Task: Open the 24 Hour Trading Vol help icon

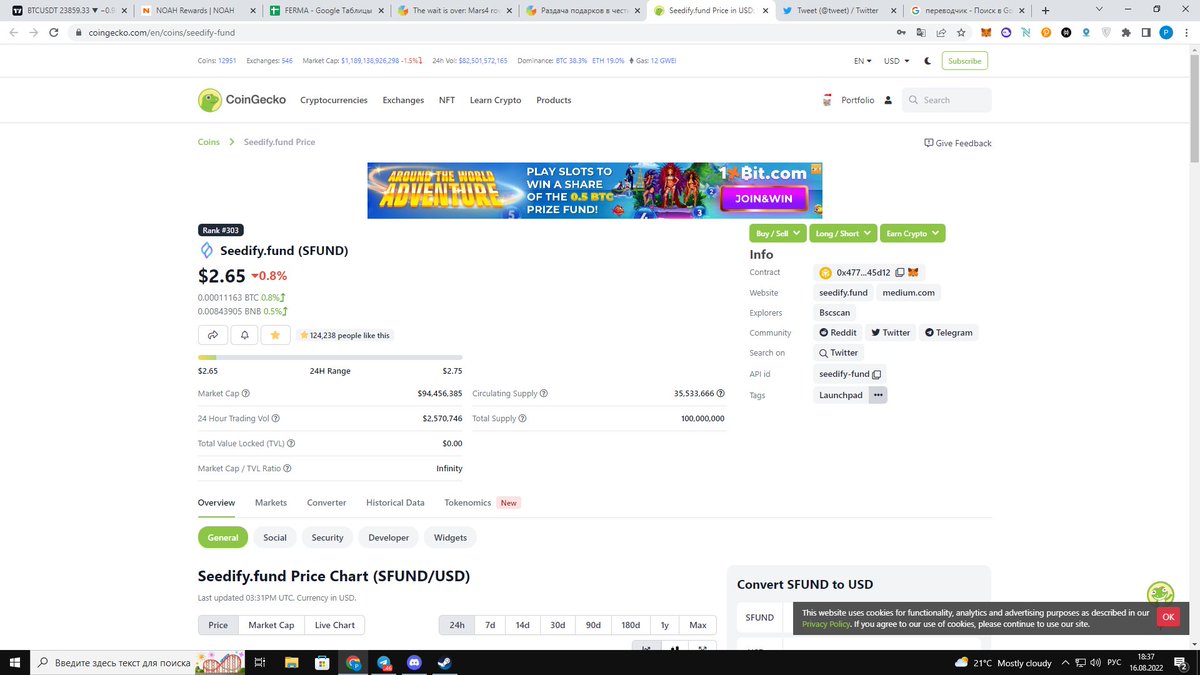Action: click(276, 419)
